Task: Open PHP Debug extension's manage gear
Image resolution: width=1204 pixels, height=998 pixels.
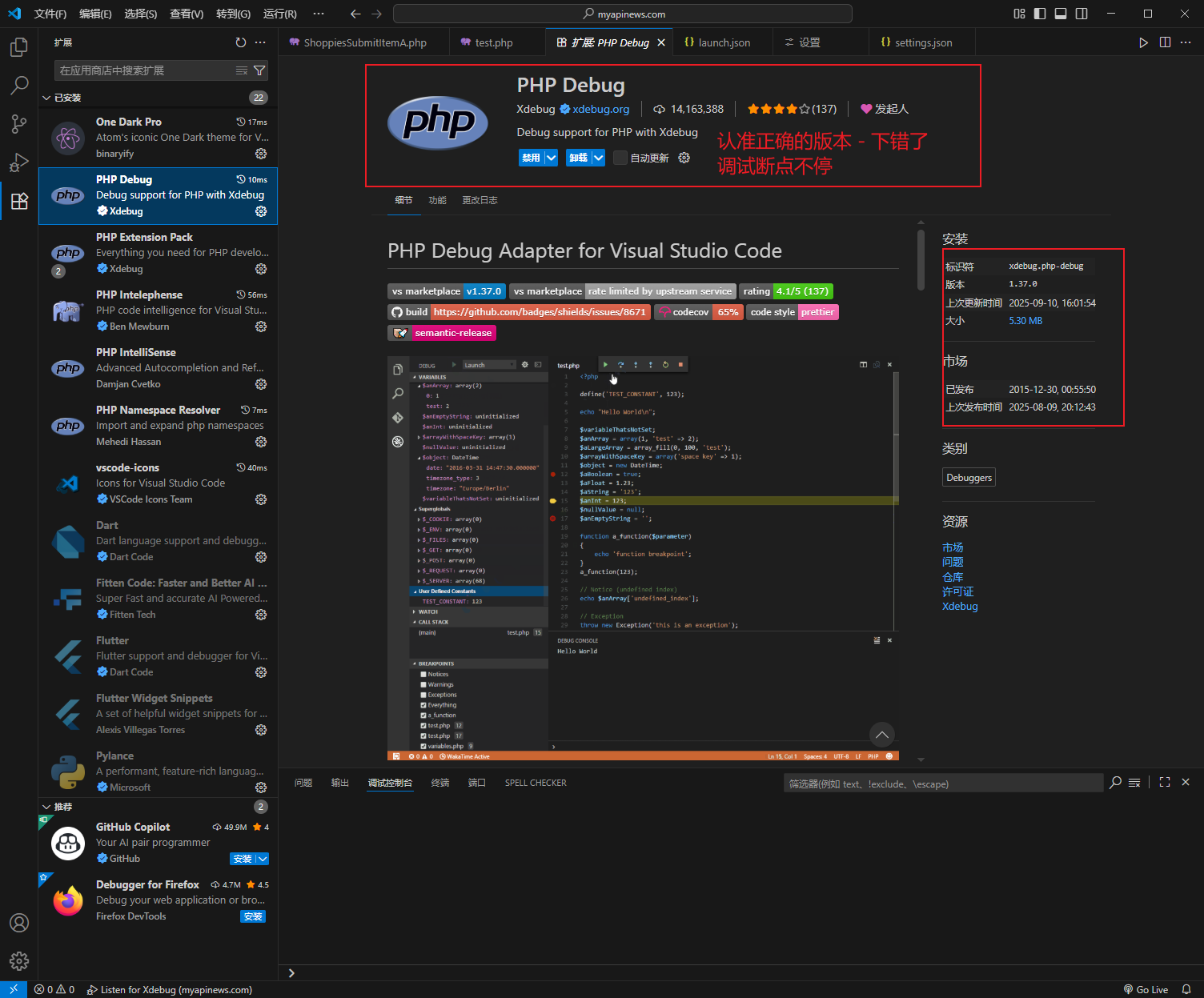Action: (x=261, y=211)
